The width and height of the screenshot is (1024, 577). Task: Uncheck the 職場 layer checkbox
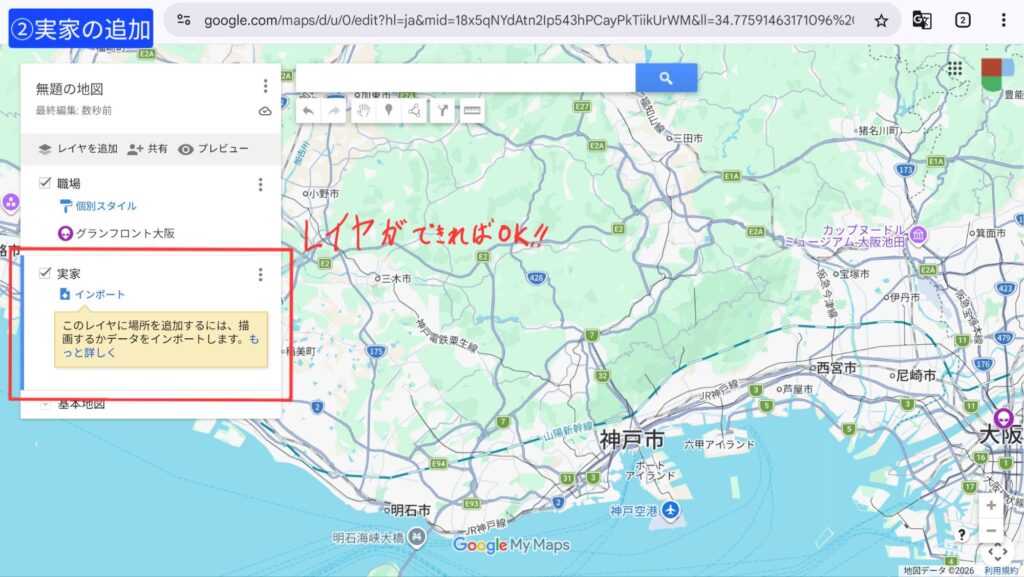click(x=44, y=183)
